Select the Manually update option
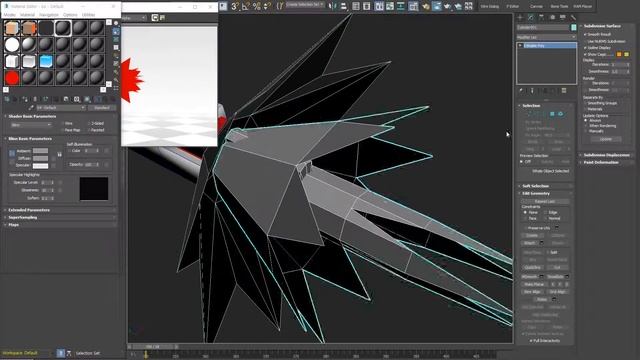The width and height of the screenshot is (640, 360). 586,131
